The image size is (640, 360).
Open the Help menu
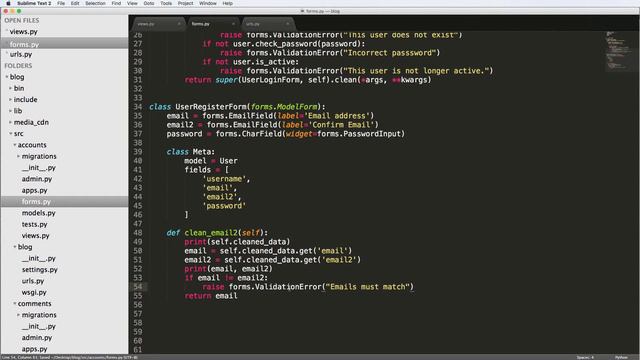click(227, 3)
